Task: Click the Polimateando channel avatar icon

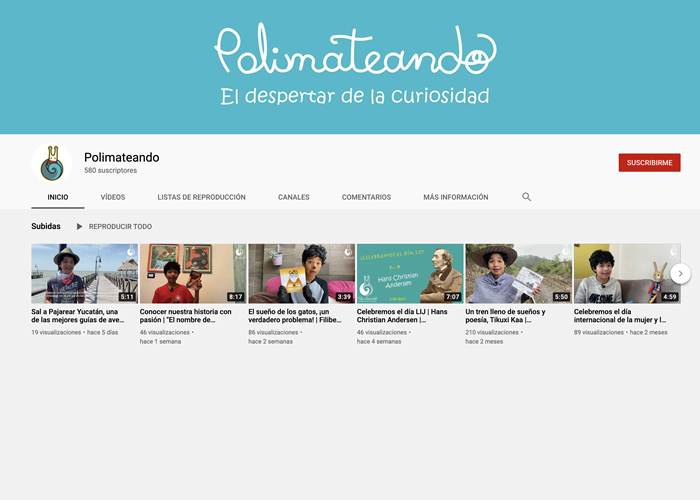Action: 51,163
